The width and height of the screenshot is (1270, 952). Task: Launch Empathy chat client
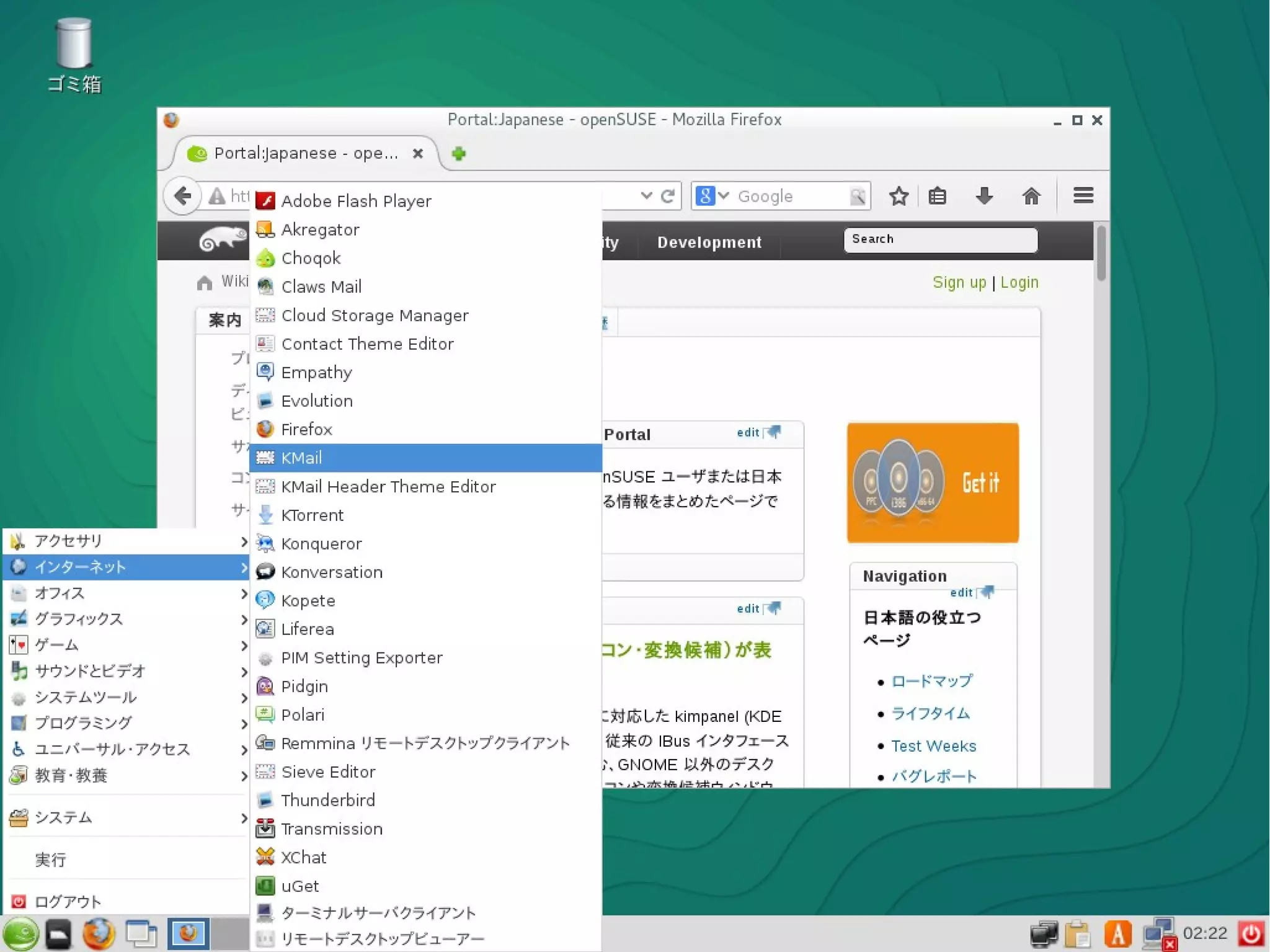425,371
